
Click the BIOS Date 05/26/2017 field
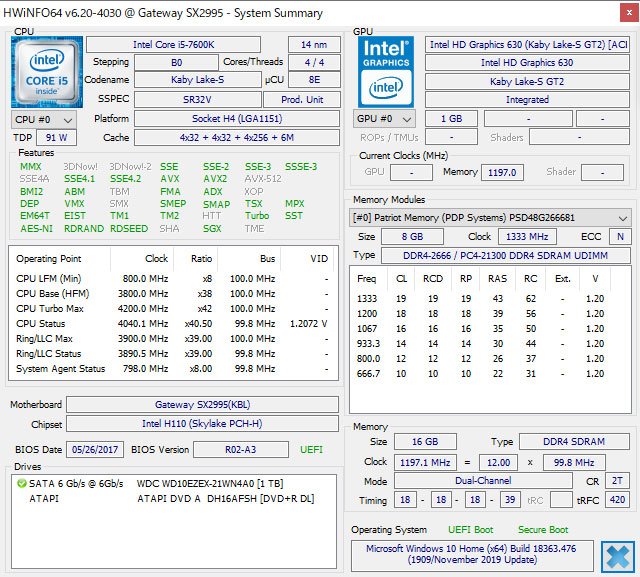(95, 450)
